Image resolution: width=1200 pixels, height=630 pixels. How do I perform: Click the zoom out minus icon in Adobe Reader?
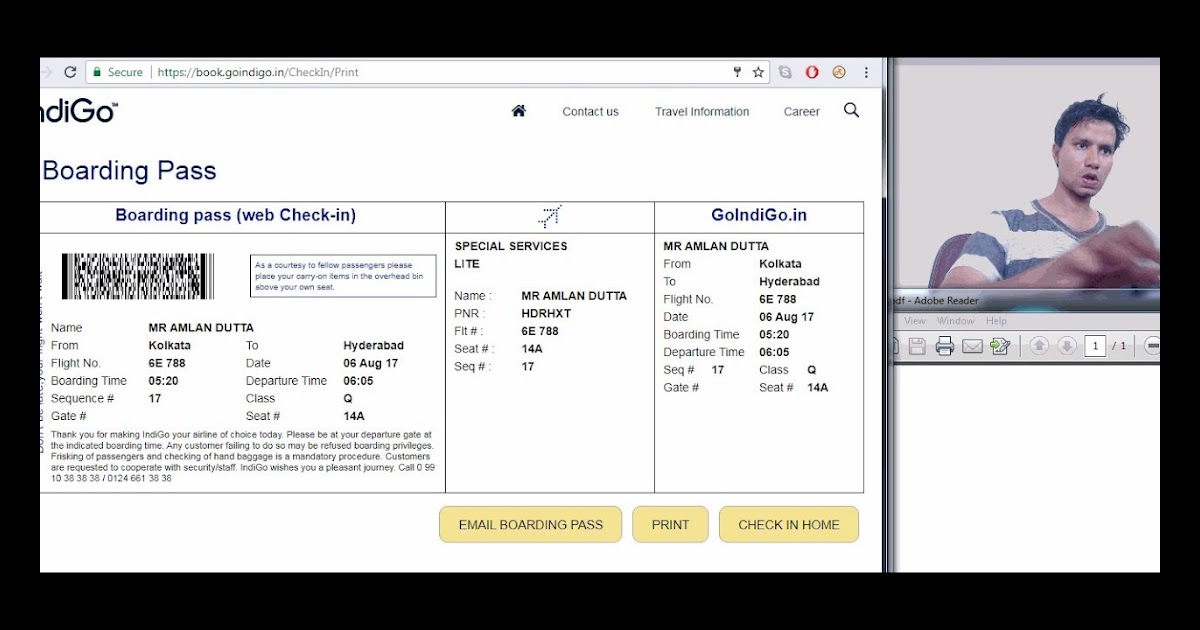tap(1152, 346)
